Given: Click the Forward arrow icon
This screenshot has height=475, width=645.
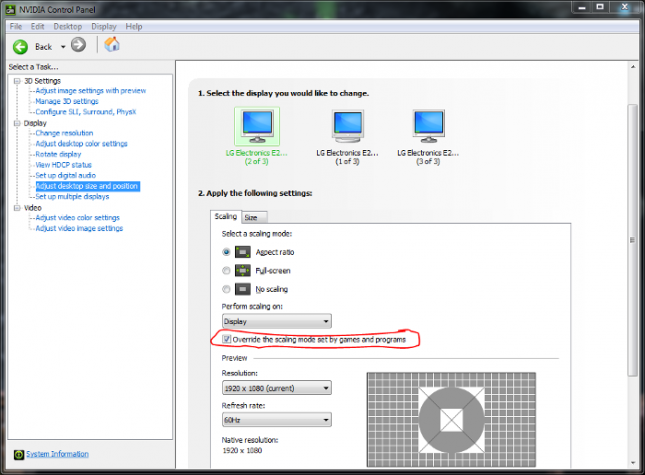Looking at the screenshot, I should point(78,44).
